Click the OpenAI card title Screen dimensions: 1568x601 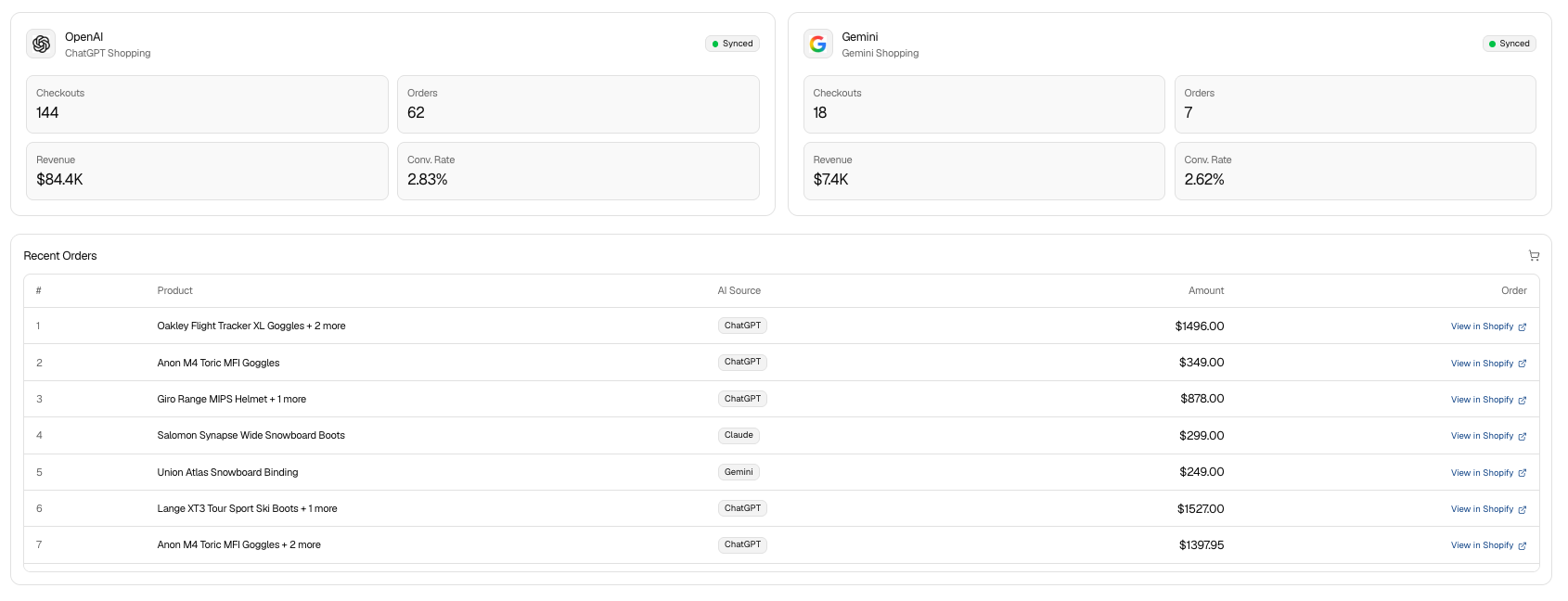click(84, 37)
